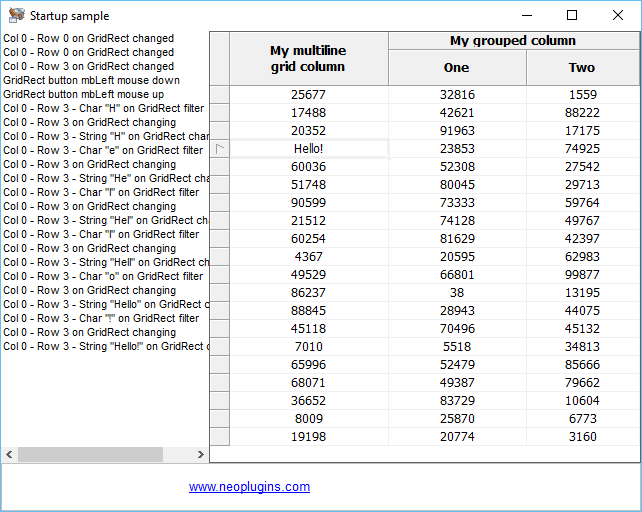Select cell 65996
Image resolution: width=642 pixels, height=512 pixels.
click(x=309, y=365)
